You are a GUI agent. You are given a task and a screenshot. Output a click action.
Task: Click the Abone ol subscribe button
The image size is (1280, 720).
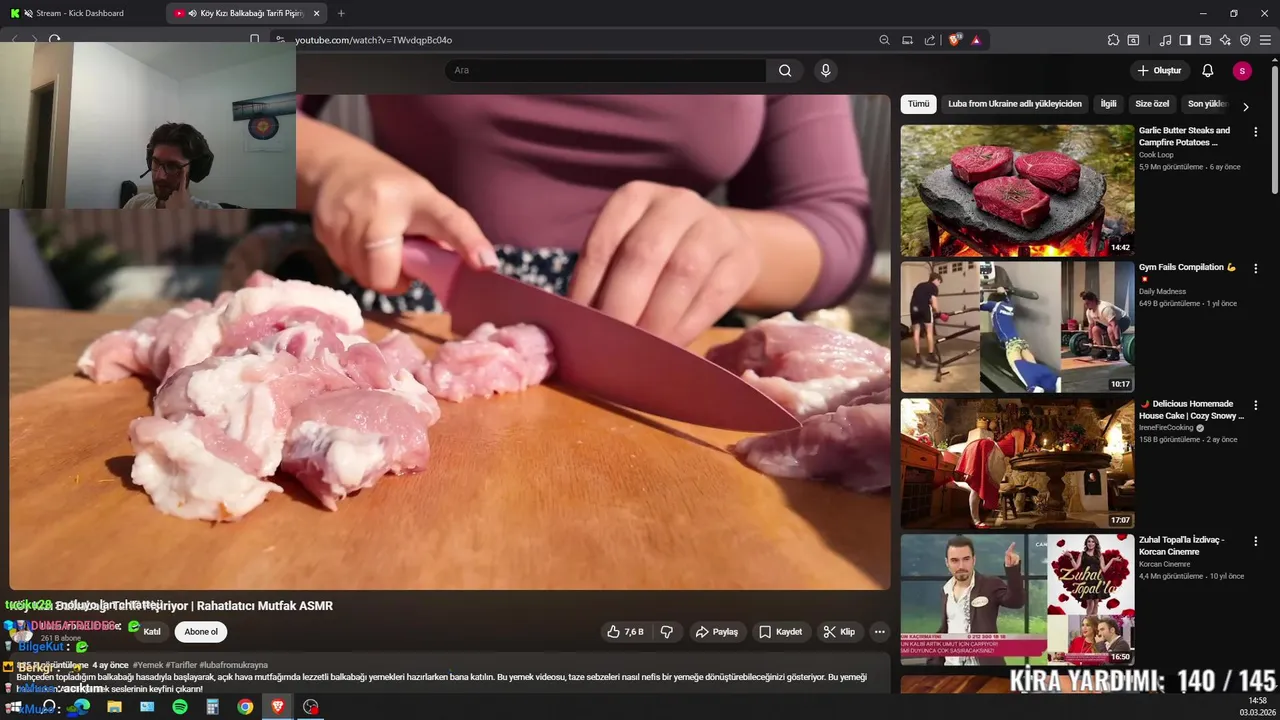pos(200,632)
